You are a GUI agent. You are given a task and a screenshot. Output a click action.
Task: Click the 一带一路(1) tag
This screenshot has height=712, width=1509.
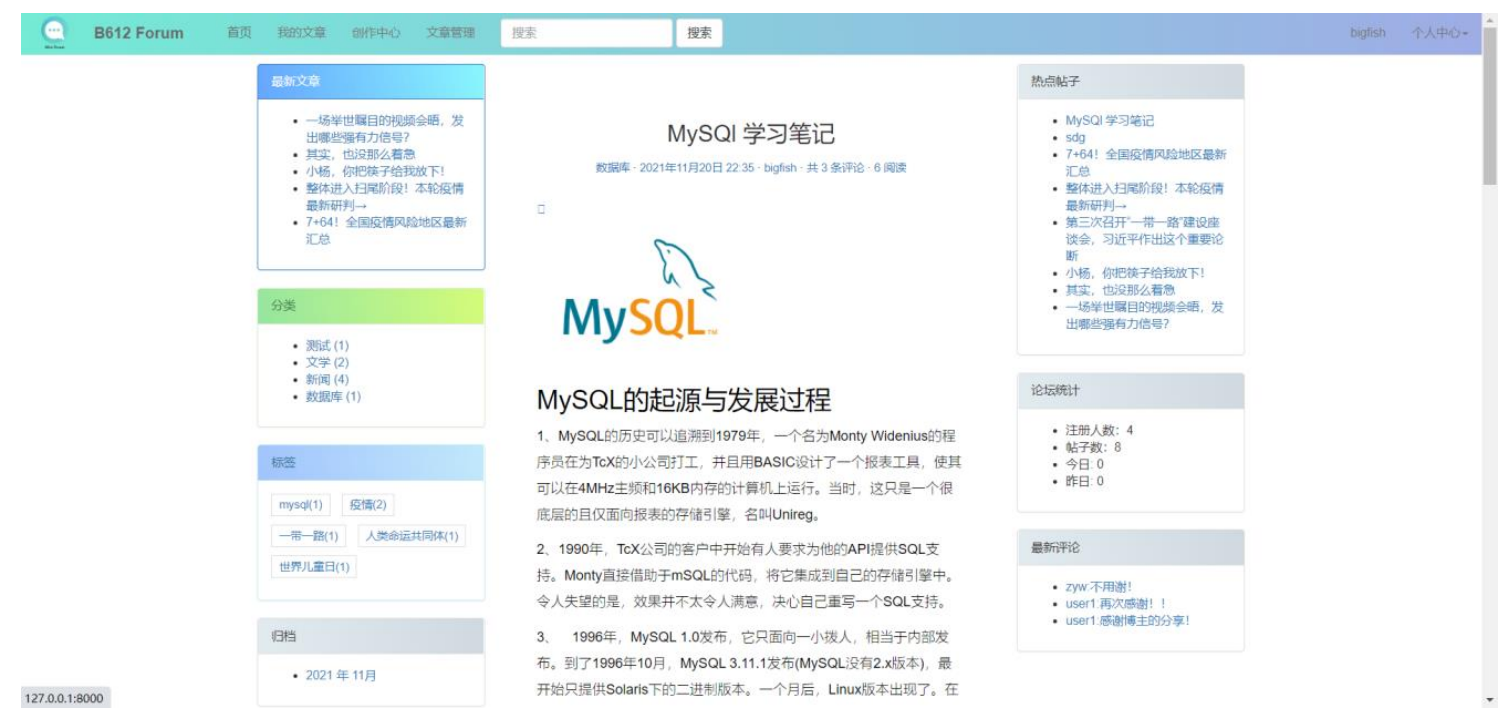coord(309,536)
